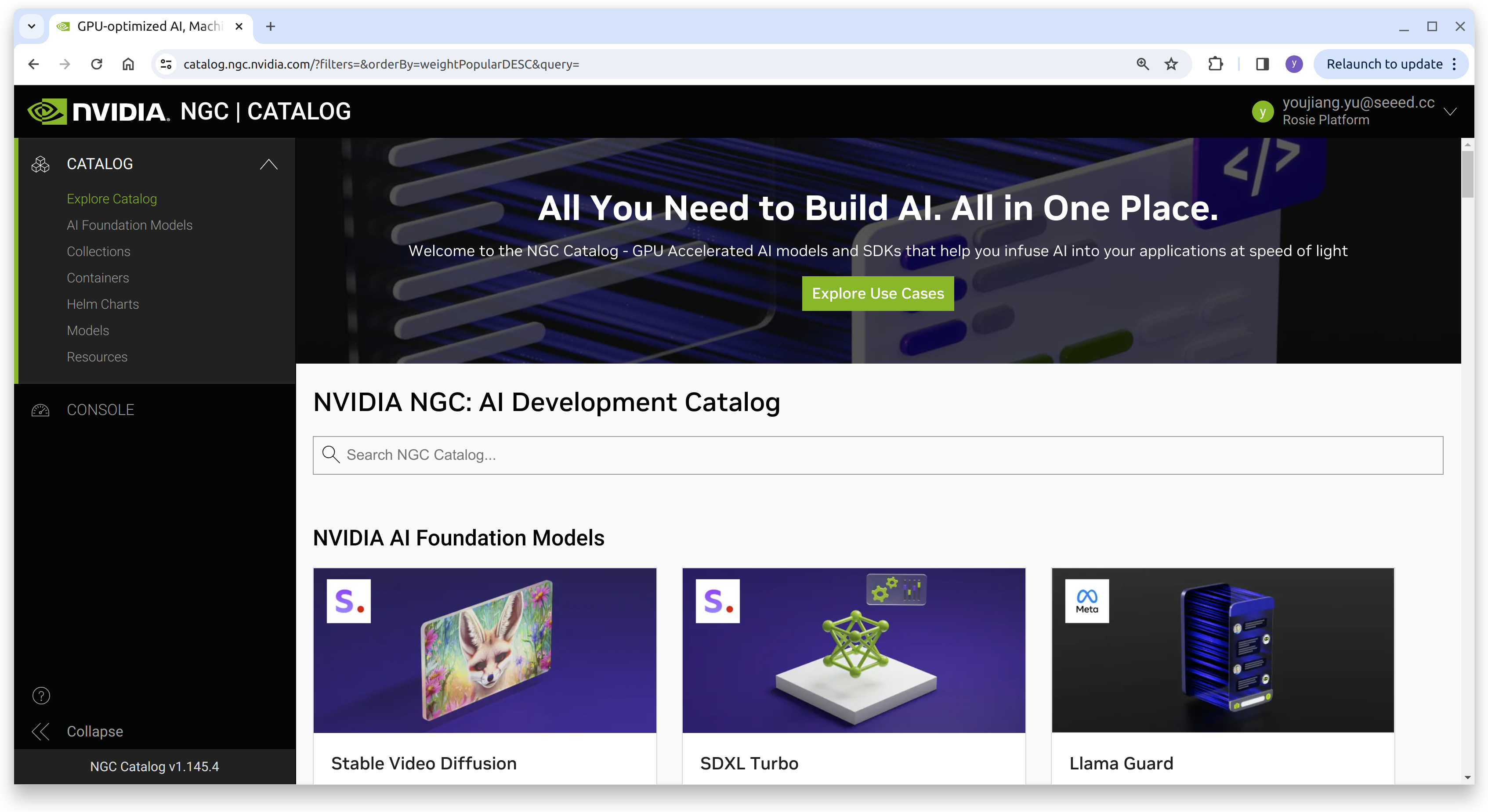Open the Llama Guard model card thumbnail
This screenshot has height=812, width=1488.
[x=1222, y=650]
